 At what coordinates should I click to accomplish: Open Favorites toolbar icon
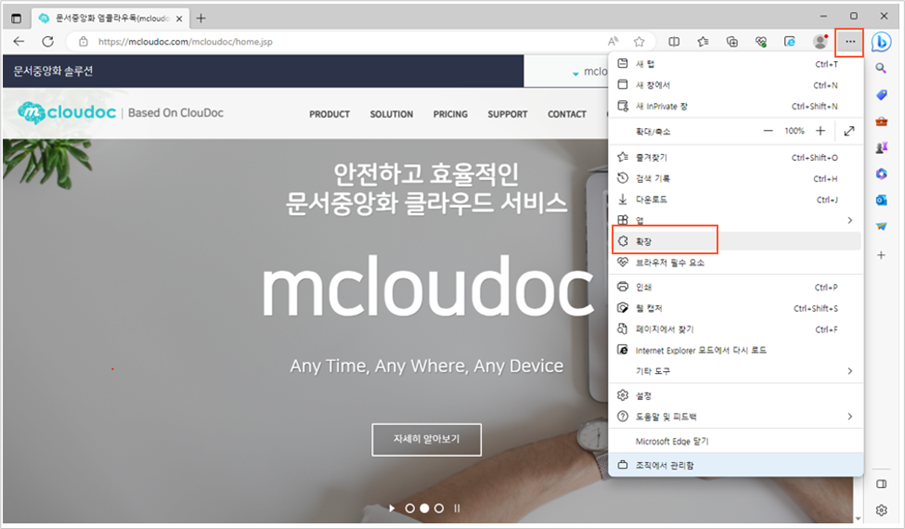coord(703,42)
